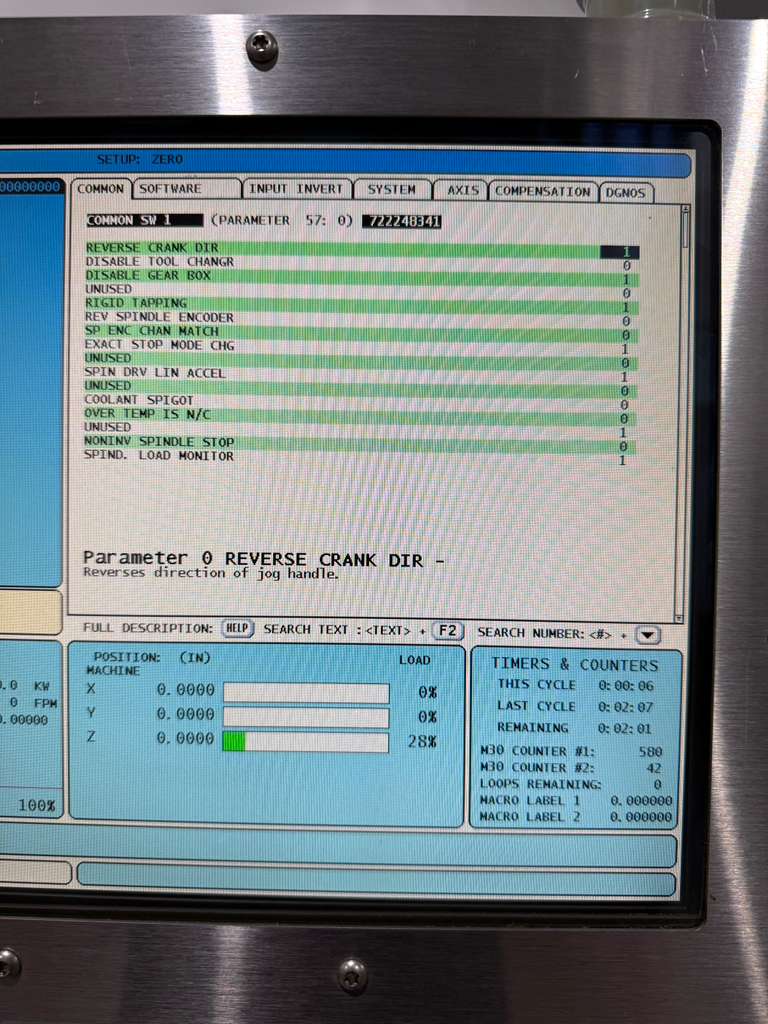Toggle the RIGID TAPPING bit value
This screenshot has width=768, height=1024.
pos(624,308)
